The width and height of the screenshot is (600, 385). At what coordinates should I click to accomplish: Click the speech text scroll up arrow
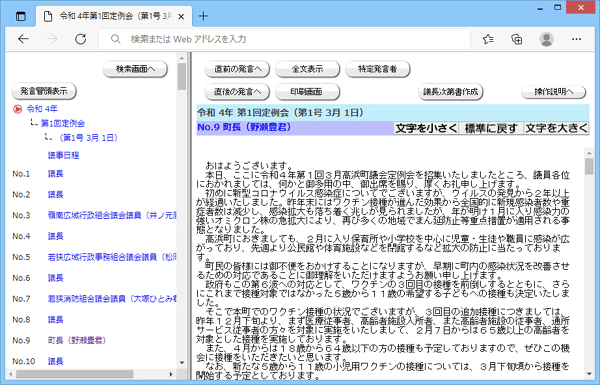tap(589, 153)
